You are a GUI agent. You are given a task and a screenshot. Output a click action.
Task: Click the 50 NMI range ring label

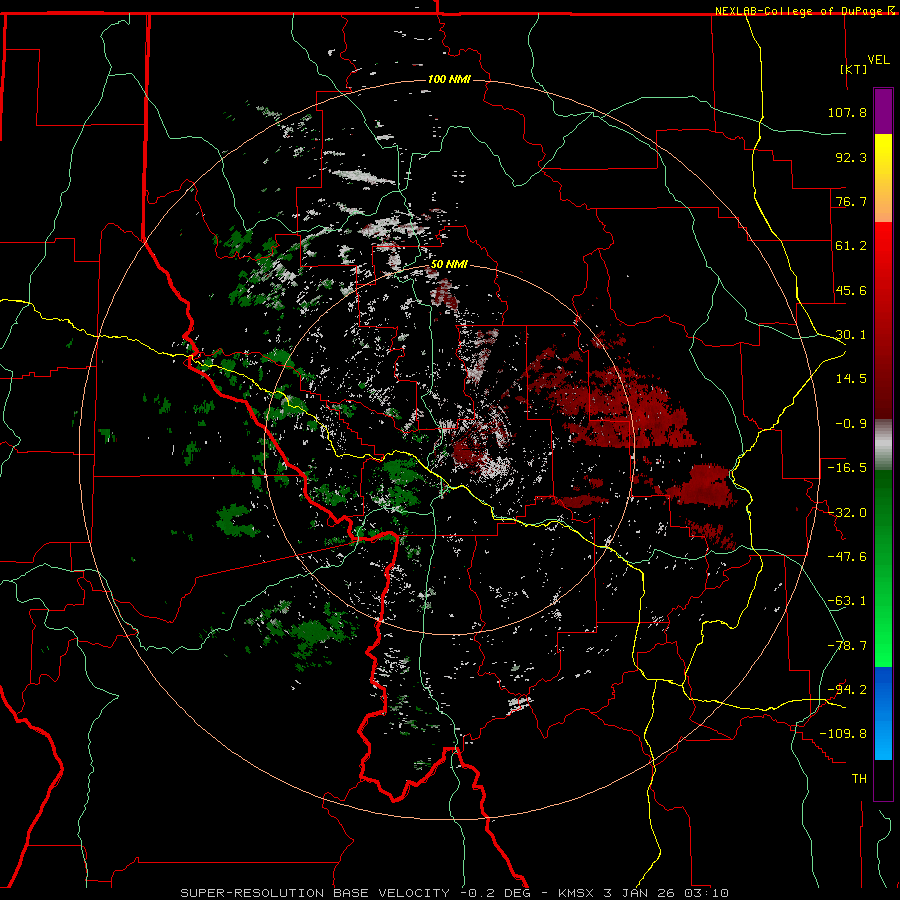pyautogui.click(x=449, y=265)
